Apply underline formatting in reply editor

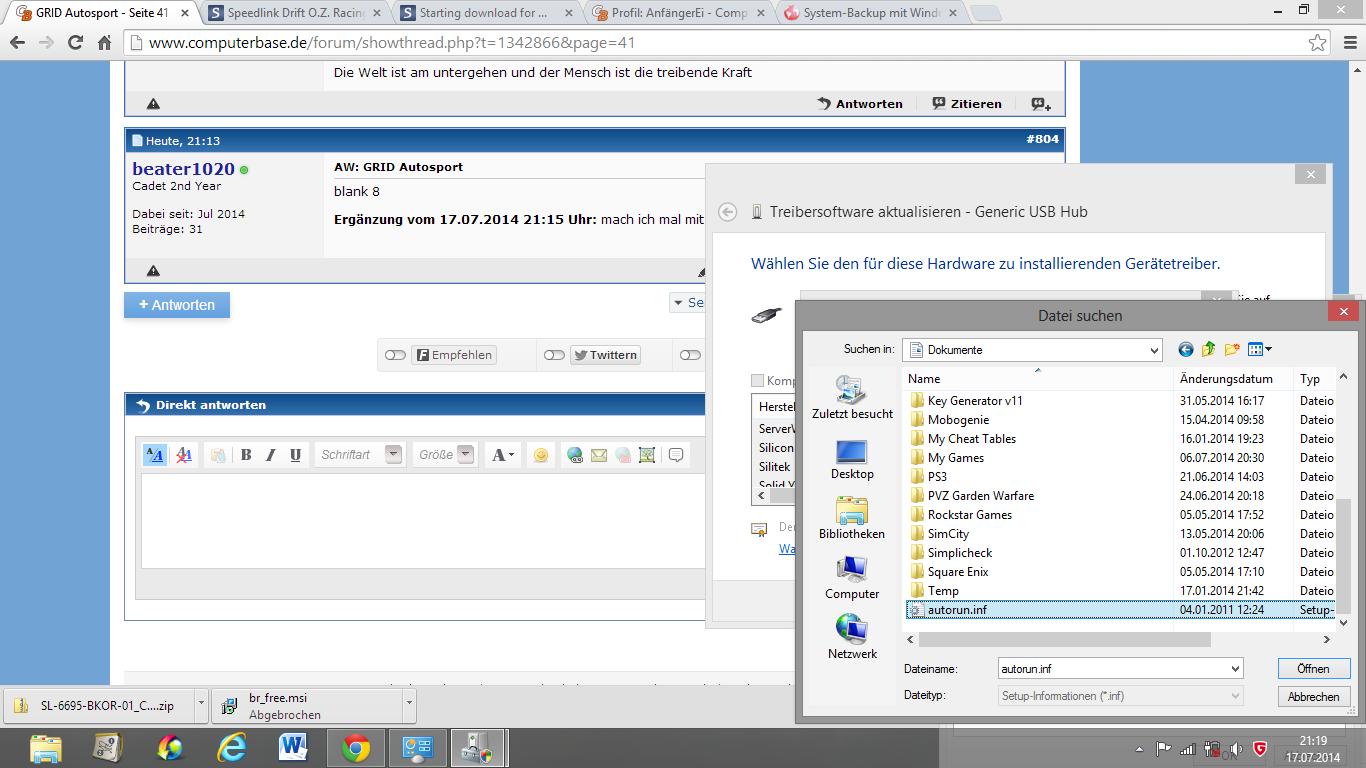[x=295, y=455]
